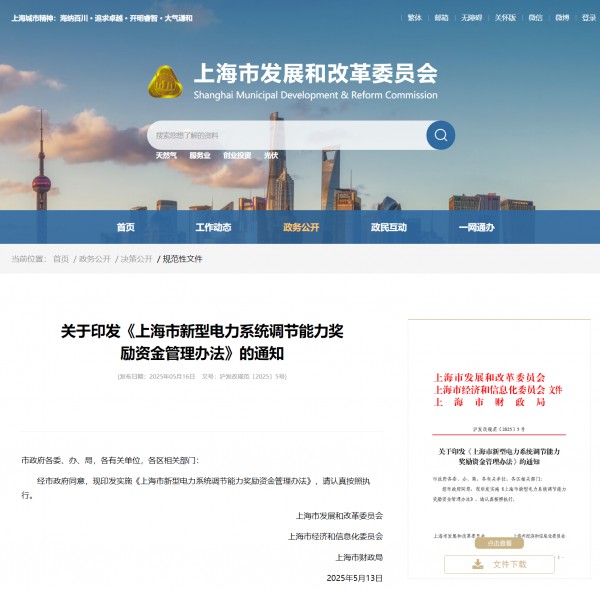
Task: Expand the 政务公开 navigation menu
Action: 301,227
